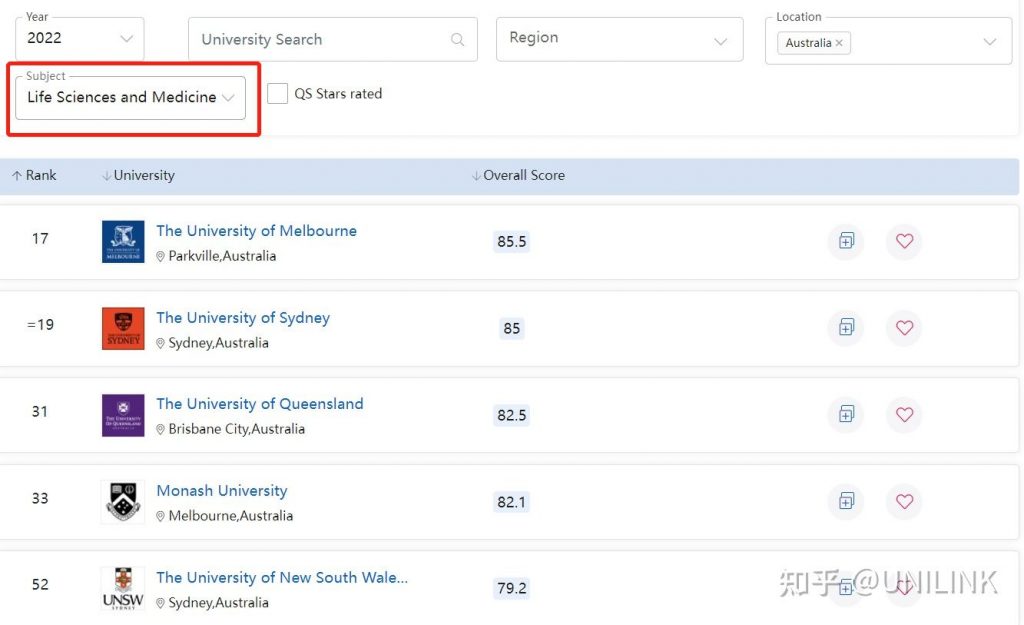
Task: Click the UNSW logo
Action: tap(123, 588)
